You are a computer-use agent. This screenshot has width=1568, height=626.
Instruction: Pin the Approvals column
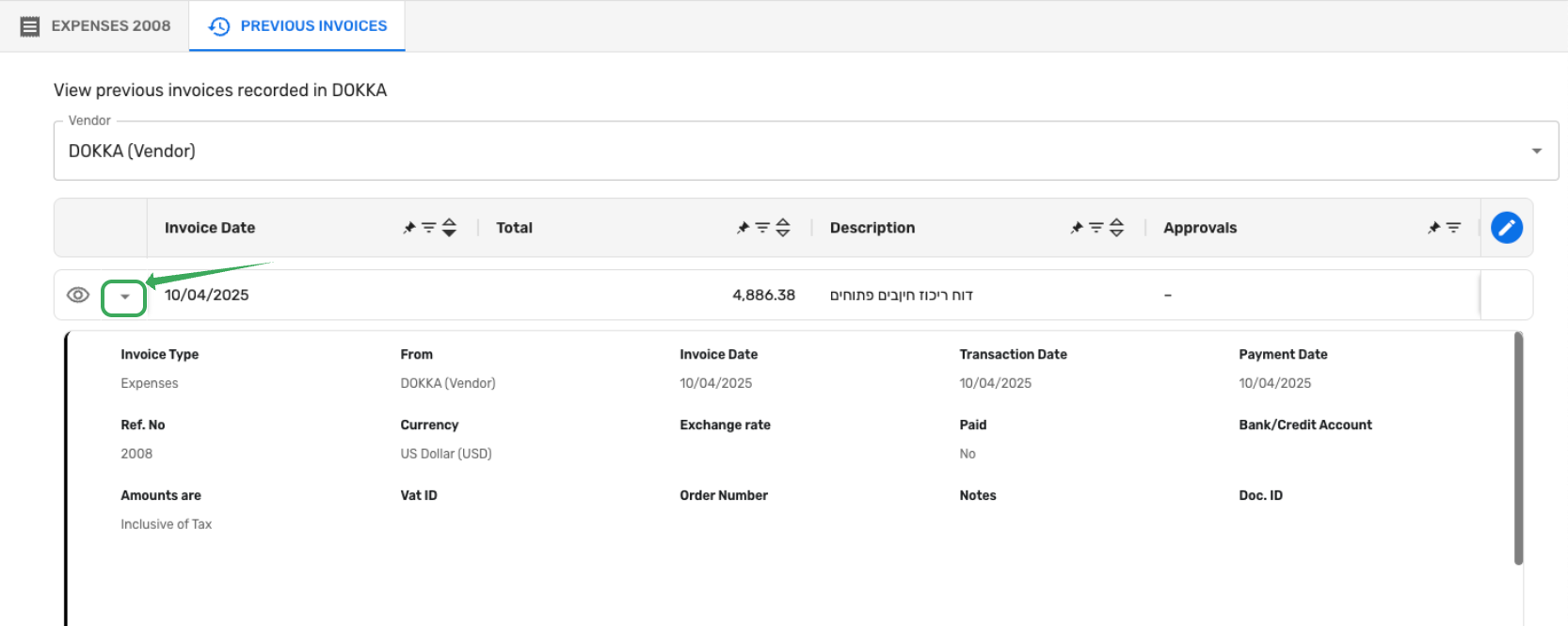point(1433,228)
